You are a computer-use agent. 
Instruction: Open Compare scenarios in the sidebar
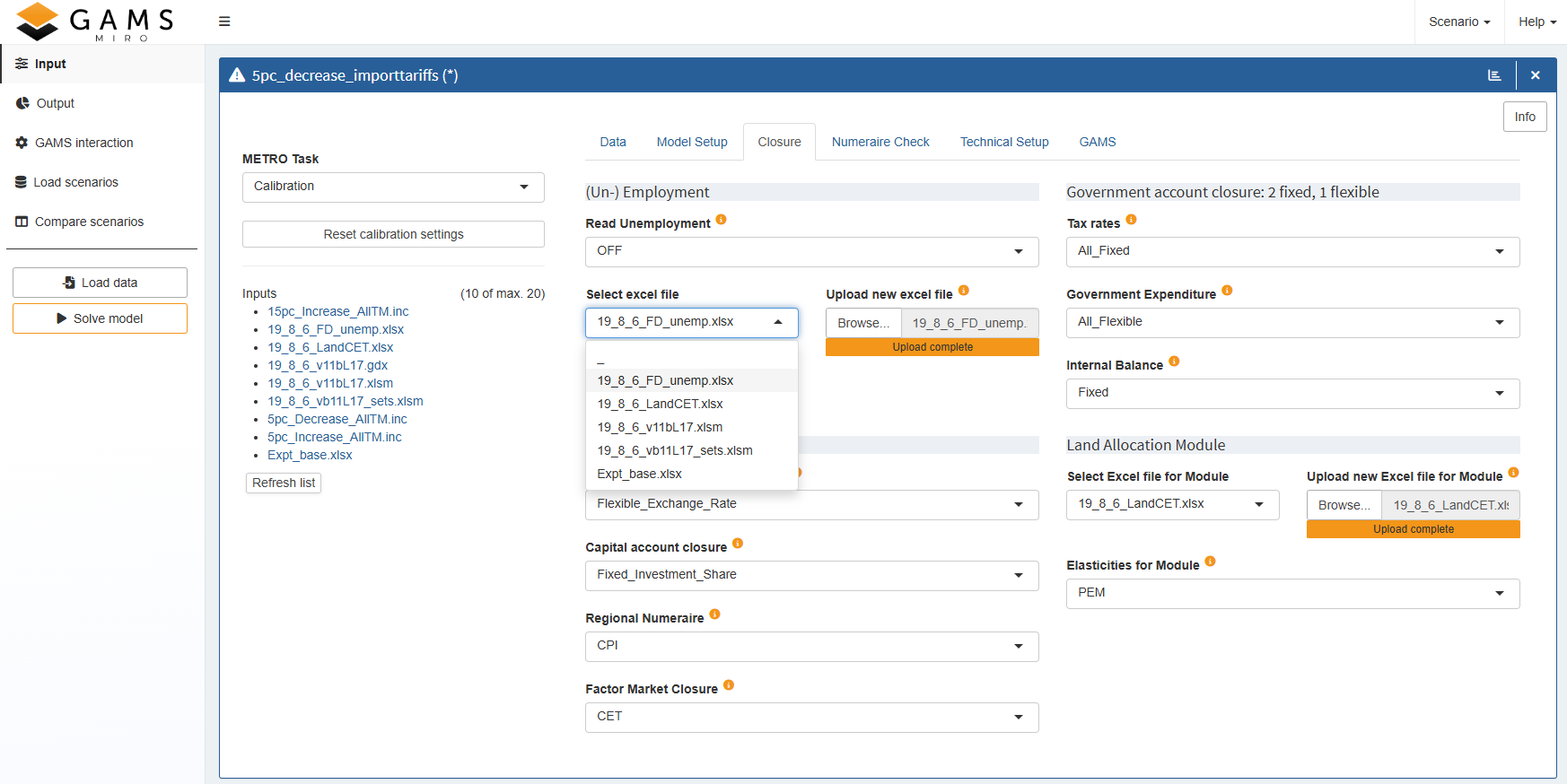point(89,222)
